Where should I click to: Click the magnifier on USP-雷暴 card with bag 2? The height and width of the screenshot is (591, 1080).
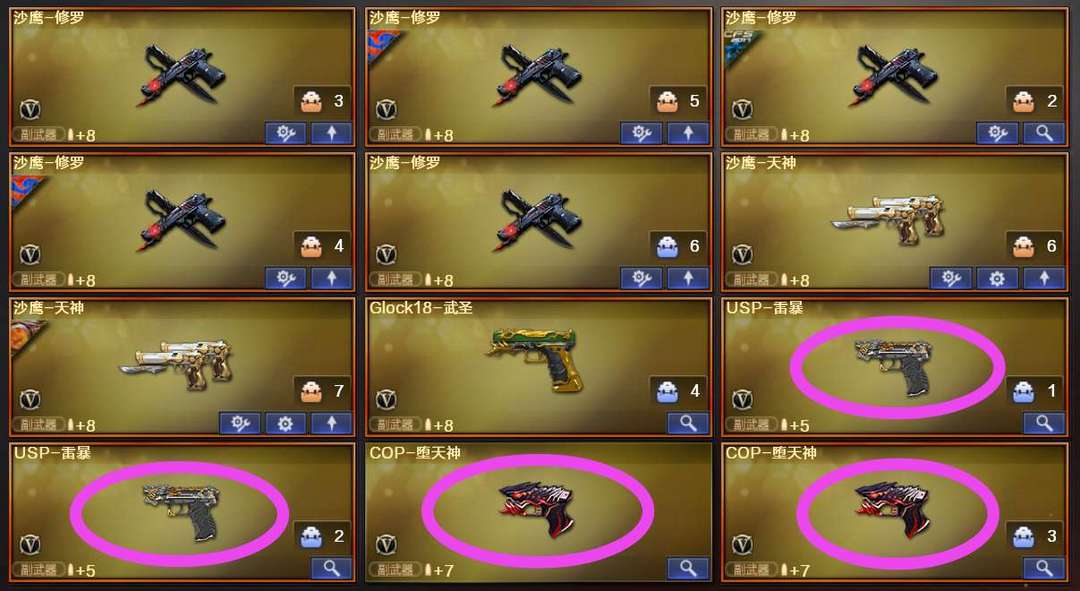332,568
